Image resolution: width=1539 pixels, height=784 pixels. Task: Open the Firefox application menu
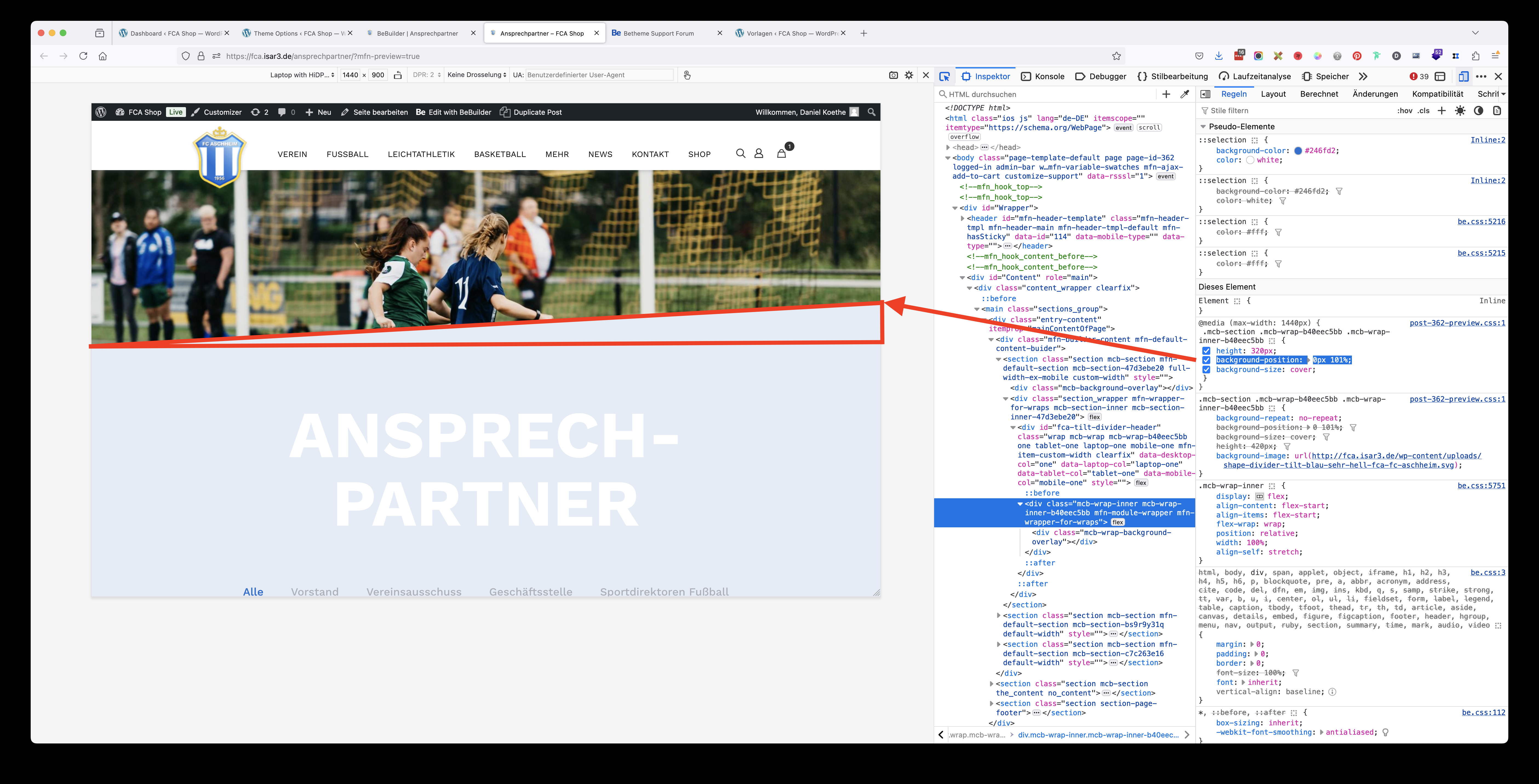(1495, 56)
